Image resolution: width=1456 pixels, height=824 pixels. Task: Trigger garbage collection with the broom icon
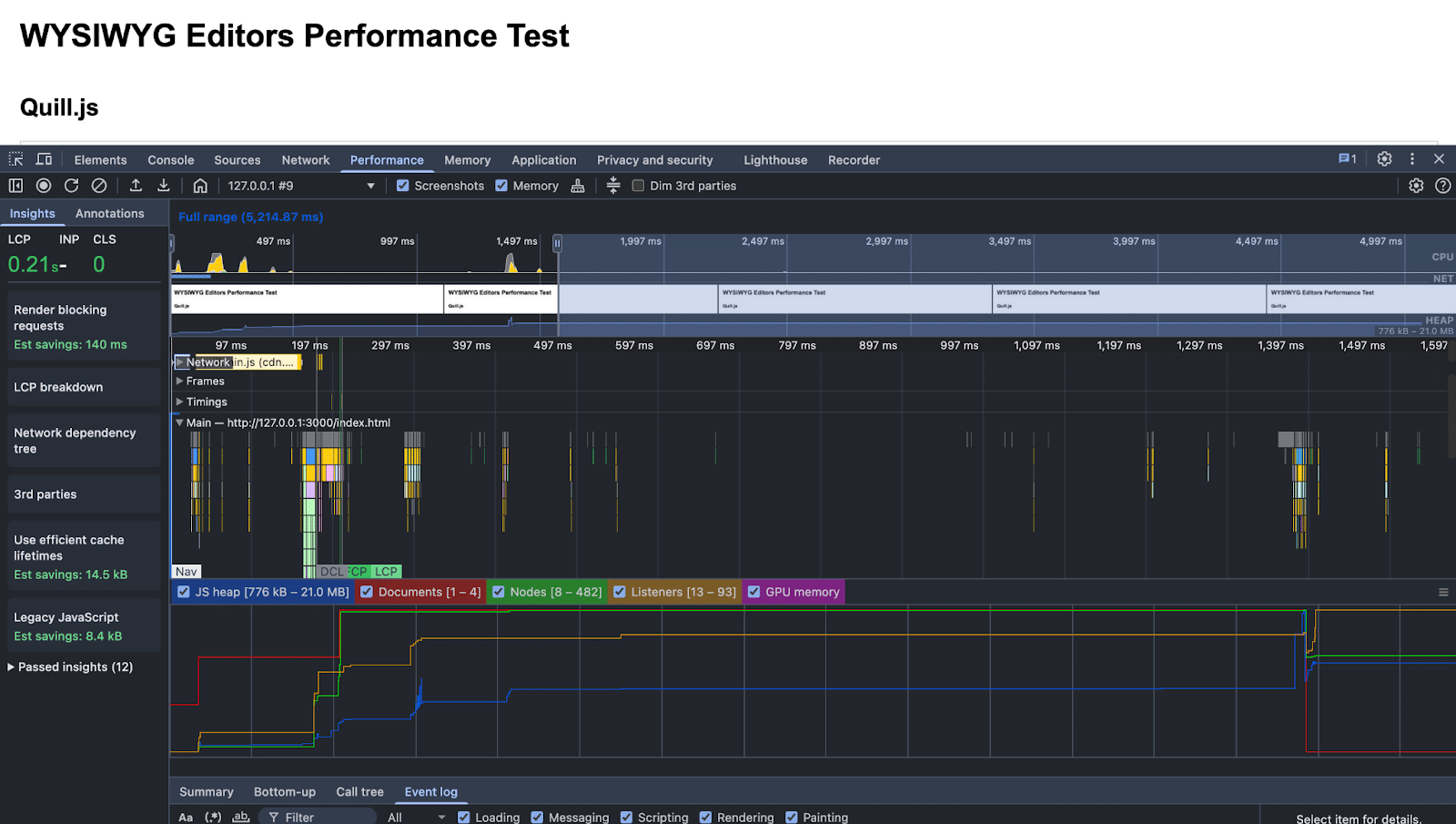pos(579,186)
